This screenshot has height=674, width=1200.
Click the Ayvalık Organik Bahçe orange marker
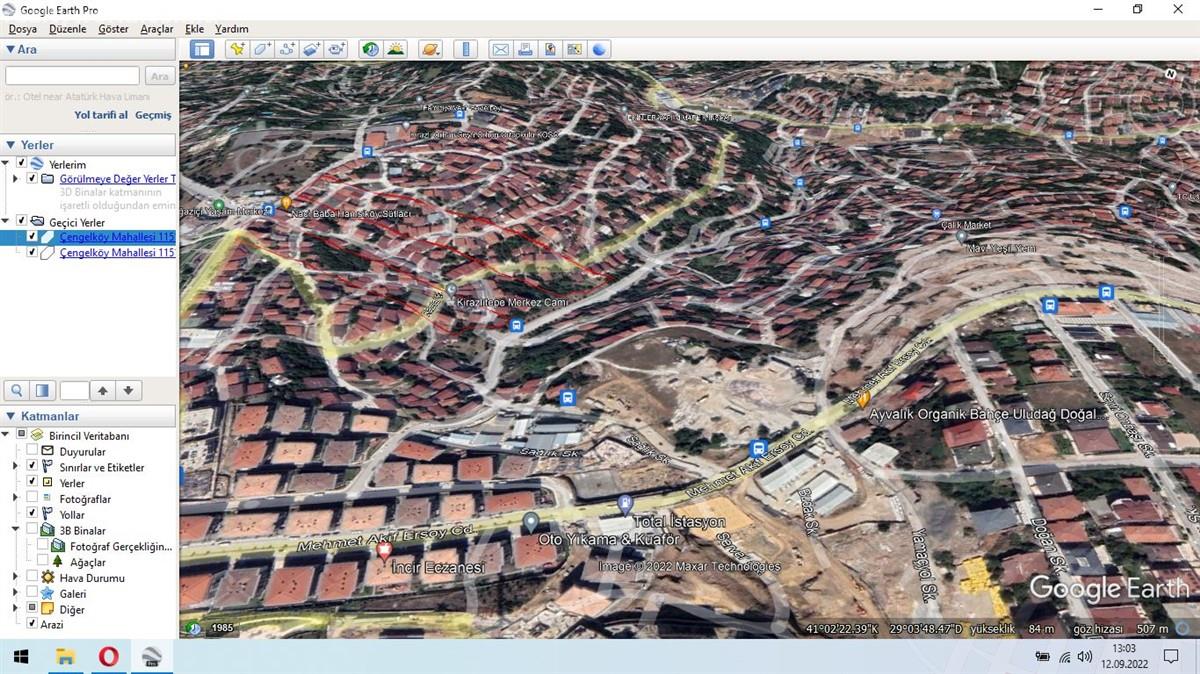tap(863, 398)
